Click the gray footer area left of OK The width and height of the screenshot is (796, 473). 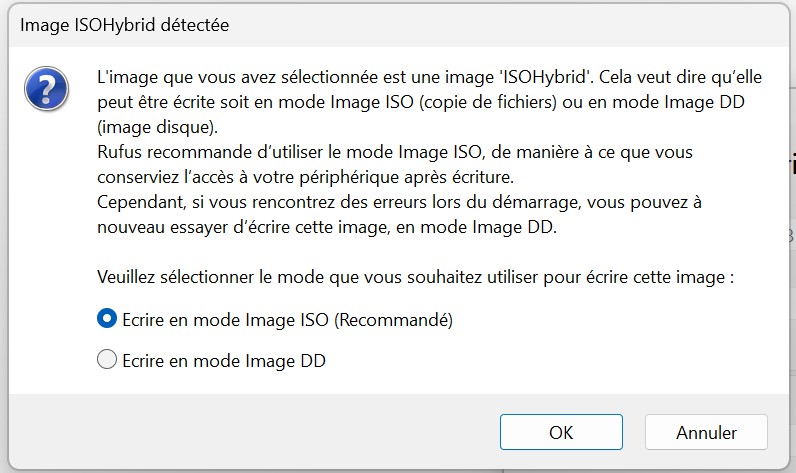click(254, 431)
